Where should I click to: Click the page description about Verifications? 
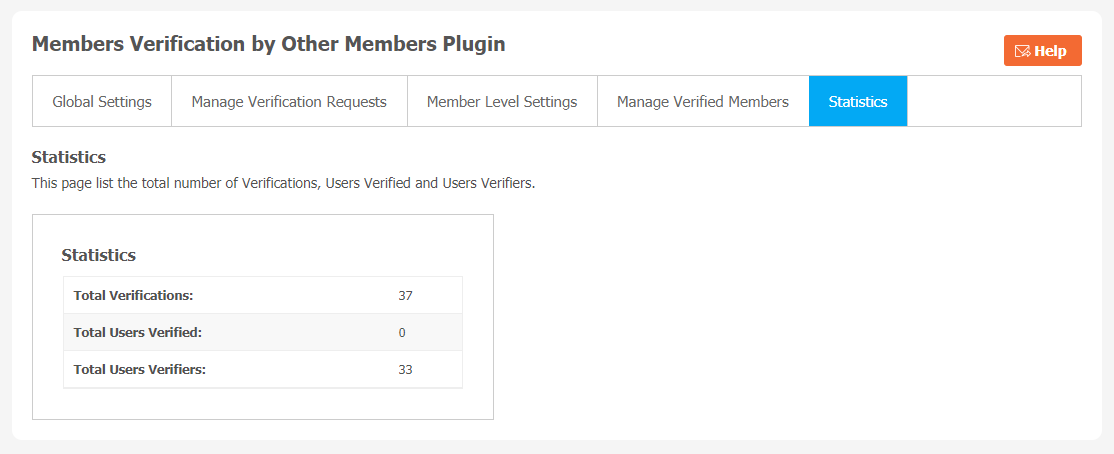[x=283, y=184]
